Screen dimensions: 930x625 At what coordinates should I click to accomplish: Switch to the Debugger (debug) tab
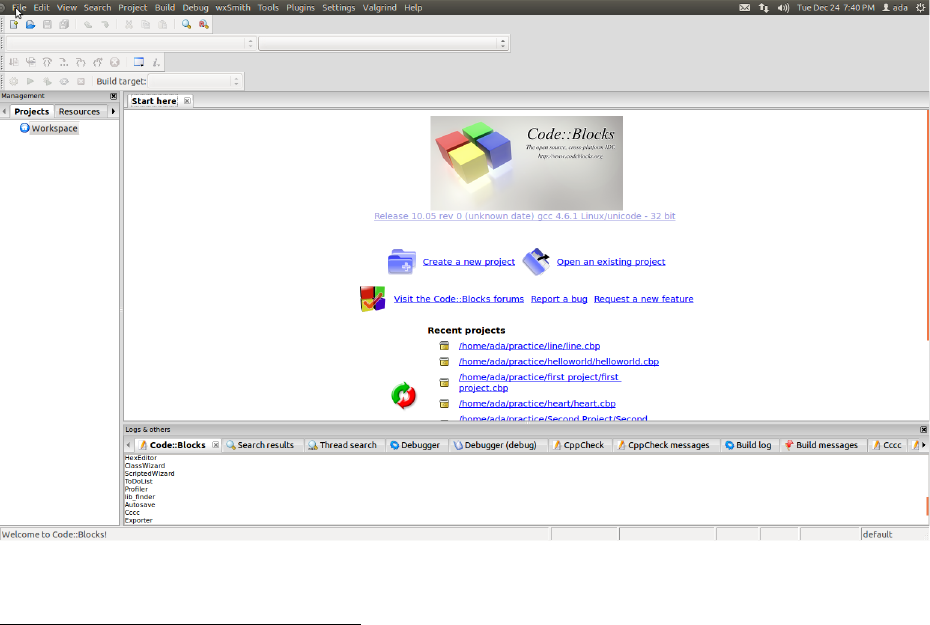click(x=495, y=445)
